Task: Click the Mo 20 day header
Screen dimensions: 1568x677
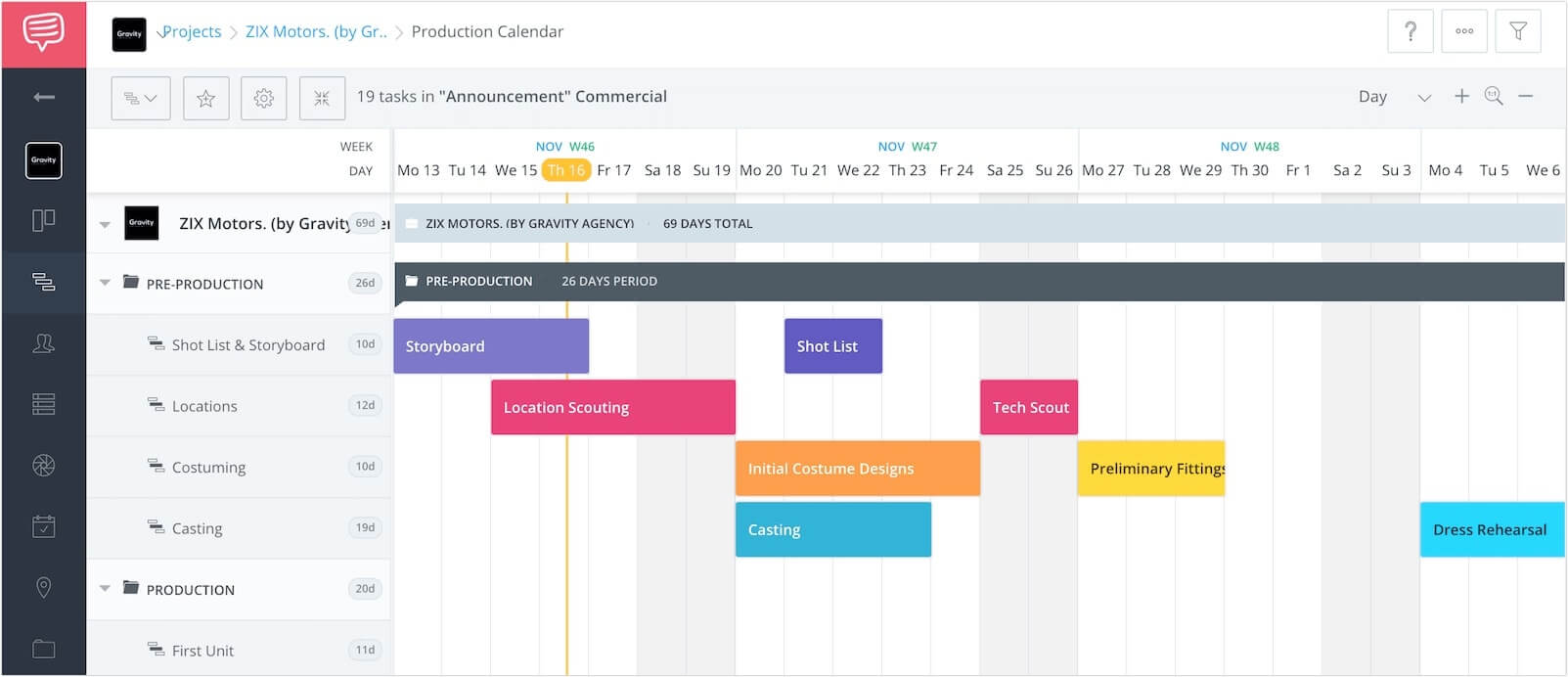Action: (760, 170)
